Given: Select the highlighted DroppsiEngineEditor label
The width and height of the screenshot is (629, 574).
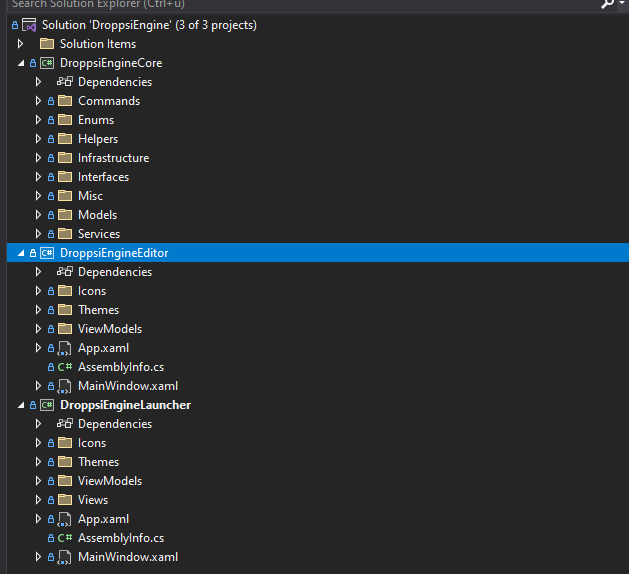Looking at the screenshot, I should pyautogui.click(x=114, y=253).
